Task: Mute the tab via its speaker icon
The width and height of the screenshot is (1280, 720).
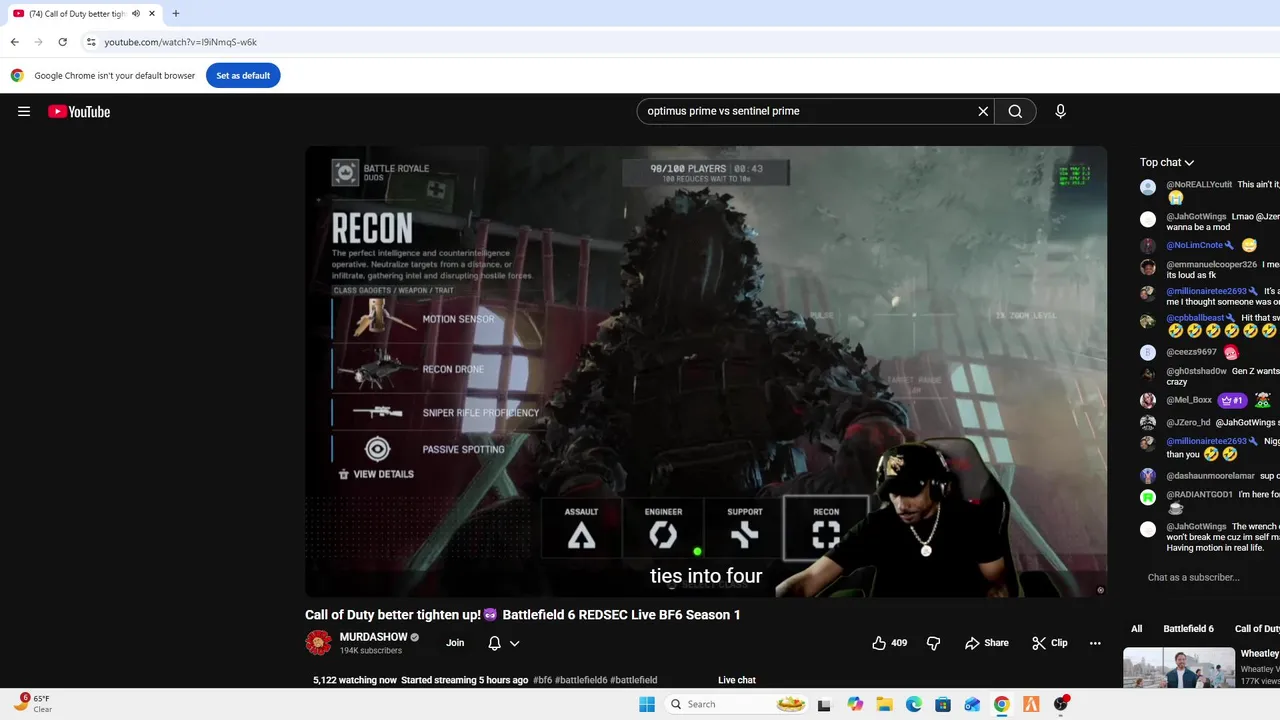Action: tap(136, 13)
